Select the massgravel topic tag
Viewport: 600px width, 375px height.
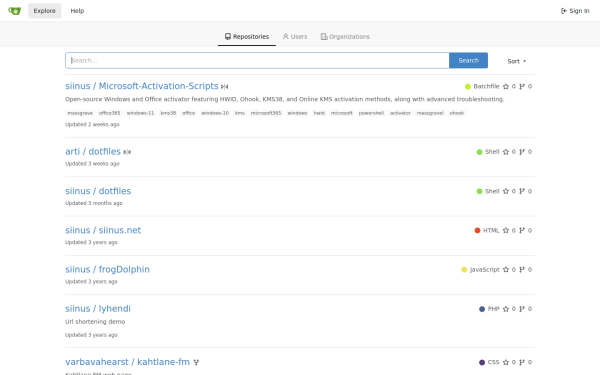(430, 113)
